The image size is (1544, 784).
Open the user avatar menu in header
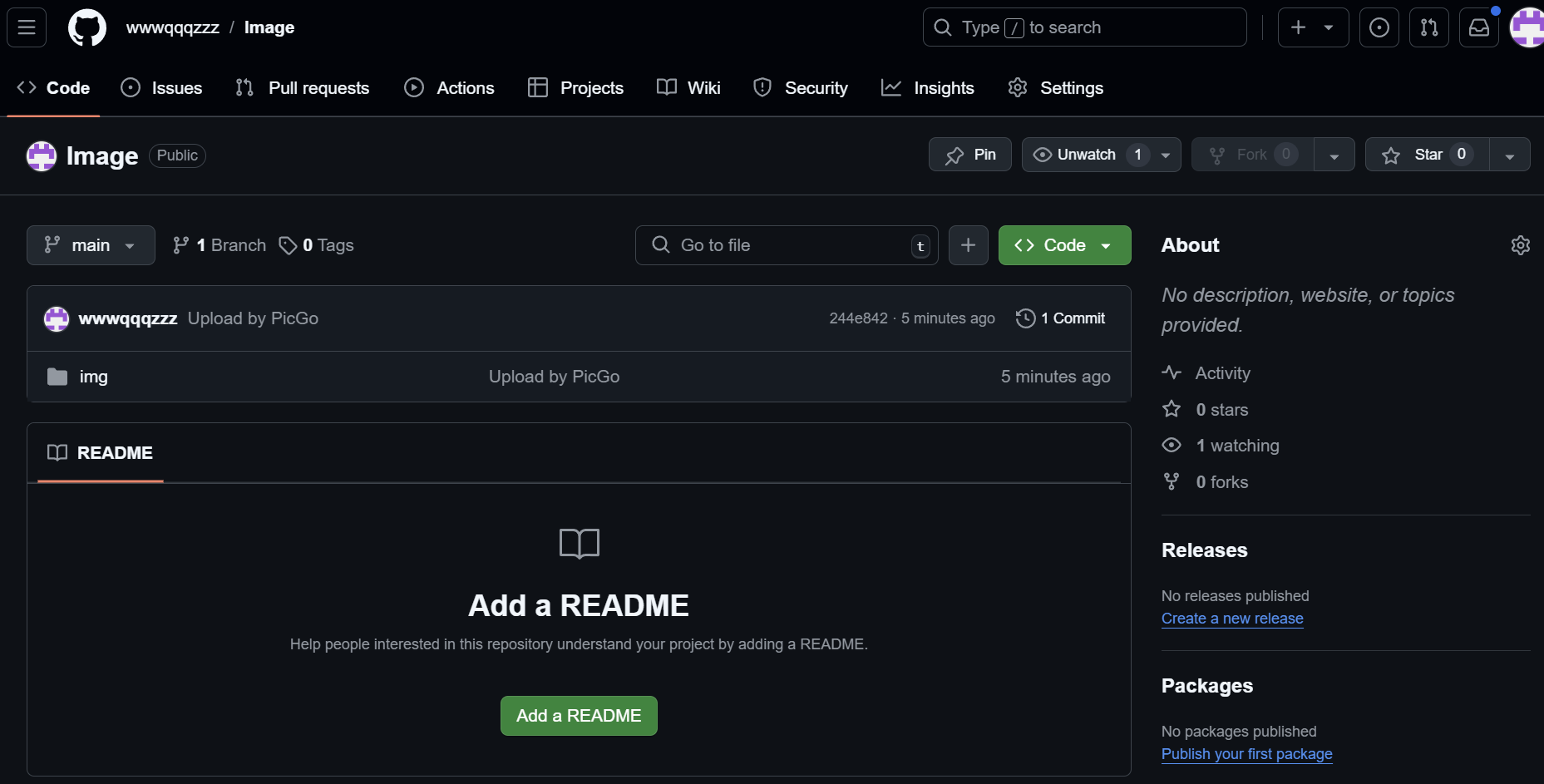[1528, 27]
